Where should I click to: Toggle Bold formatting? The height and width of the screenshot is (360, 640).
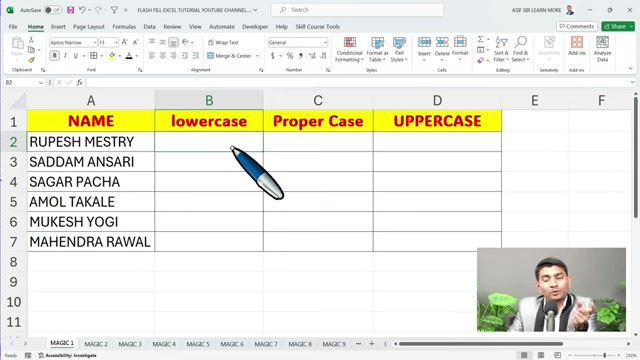click(x=54, y=56)
